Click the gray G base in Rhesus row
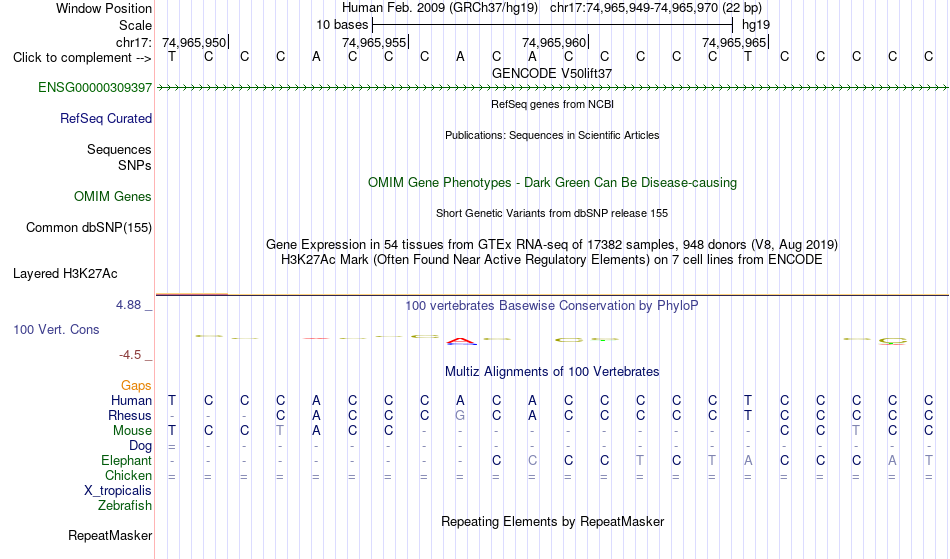This screenshot has width=950, height=559. [x=460, y=415]
